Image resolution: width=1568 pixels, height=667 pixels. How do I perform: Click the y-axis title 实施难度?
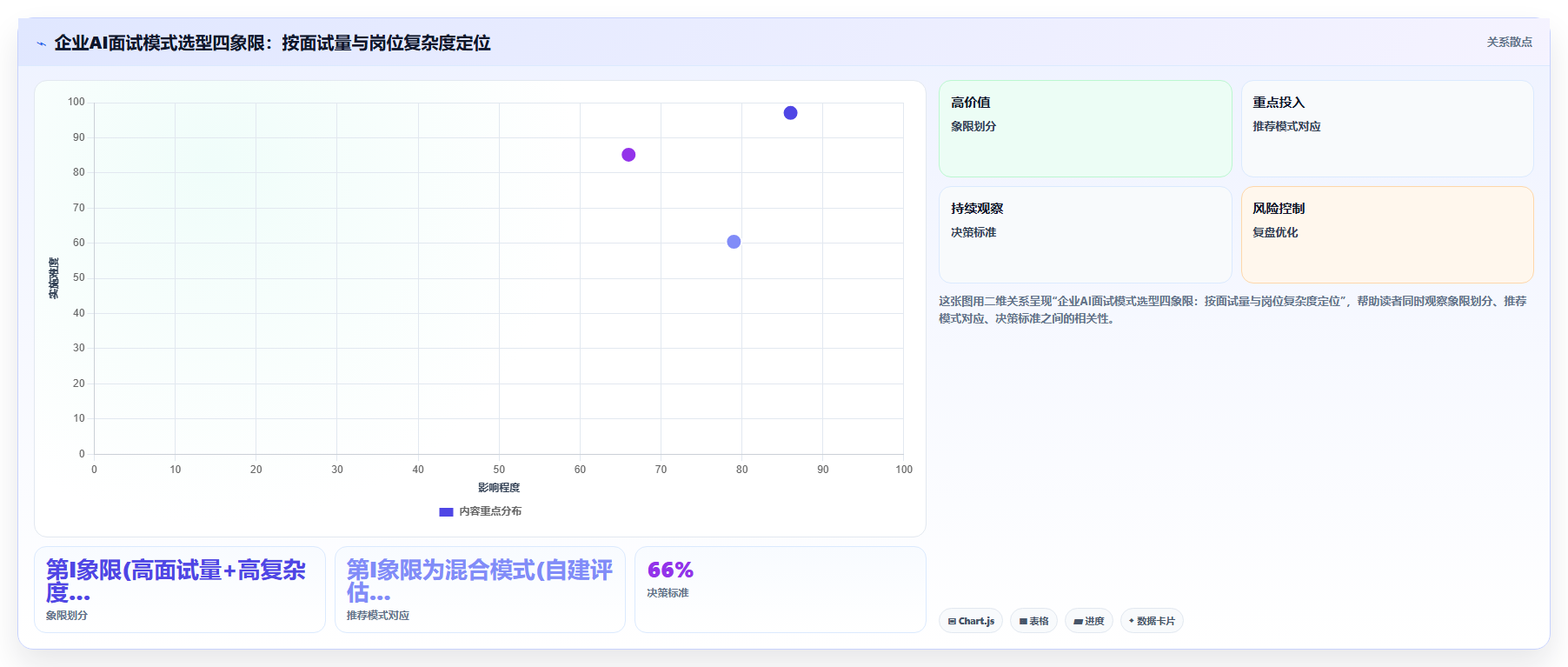tap(54, 278)
